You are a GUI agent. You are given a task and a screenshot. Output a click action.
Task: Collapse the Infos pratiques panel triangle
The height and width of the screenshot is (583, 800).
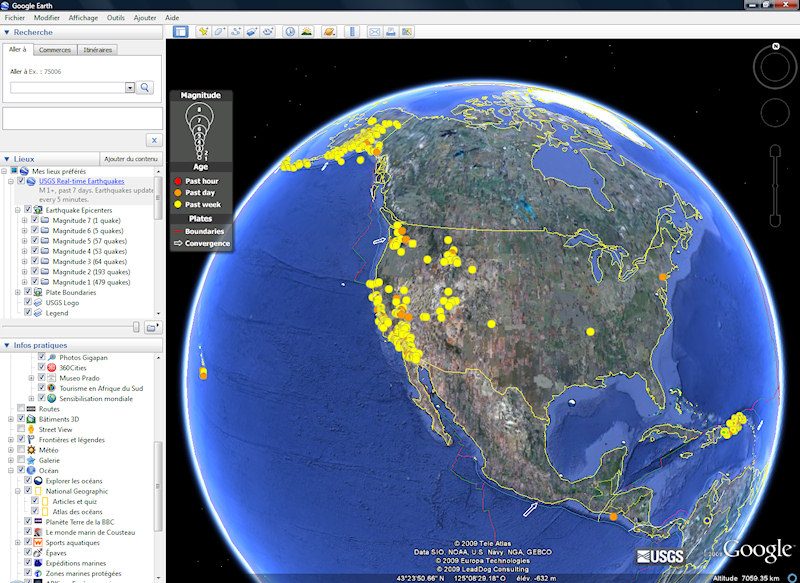[x=7, y=345]
